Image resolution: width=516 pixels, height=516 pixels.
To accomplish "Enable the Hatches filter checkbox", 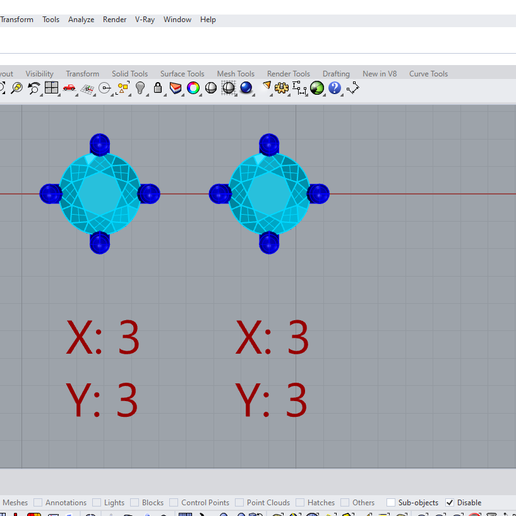I will [x=300, y=502].
